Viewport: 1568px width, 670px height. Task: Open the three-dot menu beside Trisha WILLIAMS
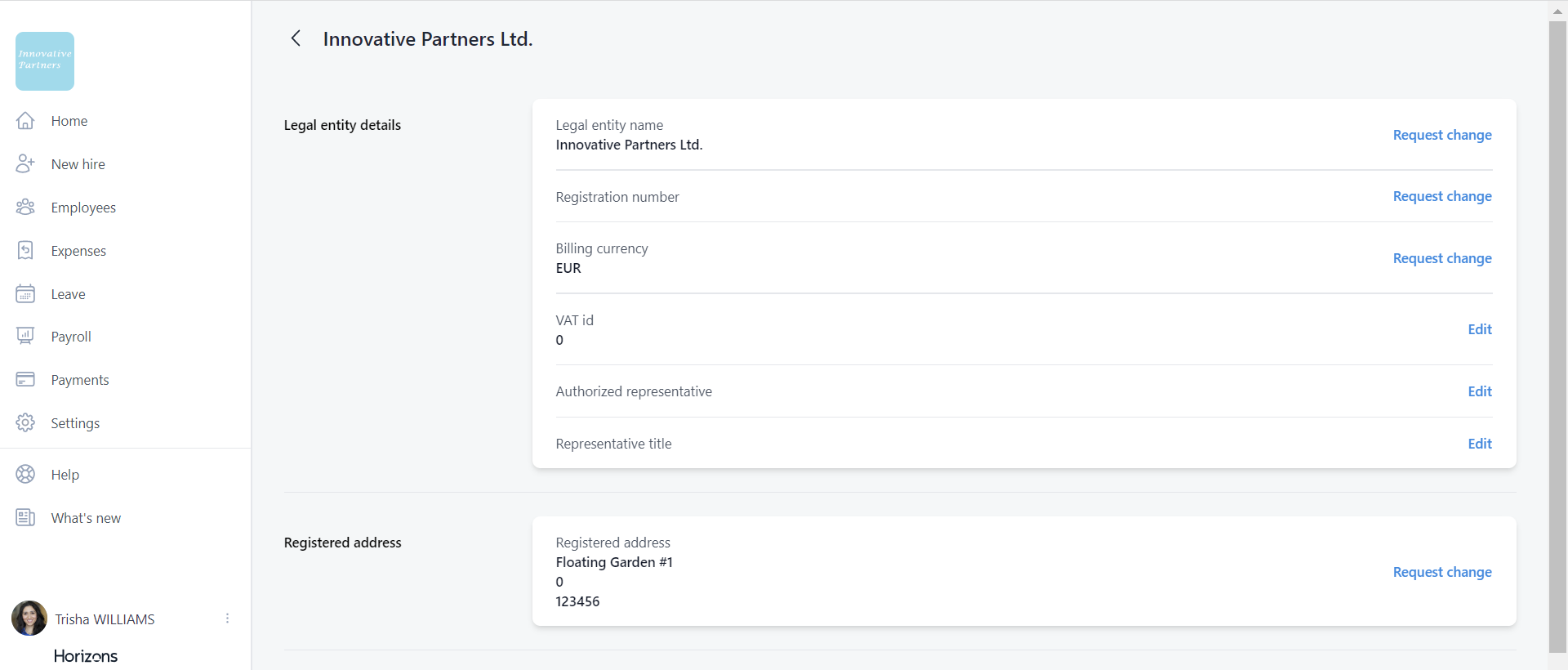click(x=227, y=619)
